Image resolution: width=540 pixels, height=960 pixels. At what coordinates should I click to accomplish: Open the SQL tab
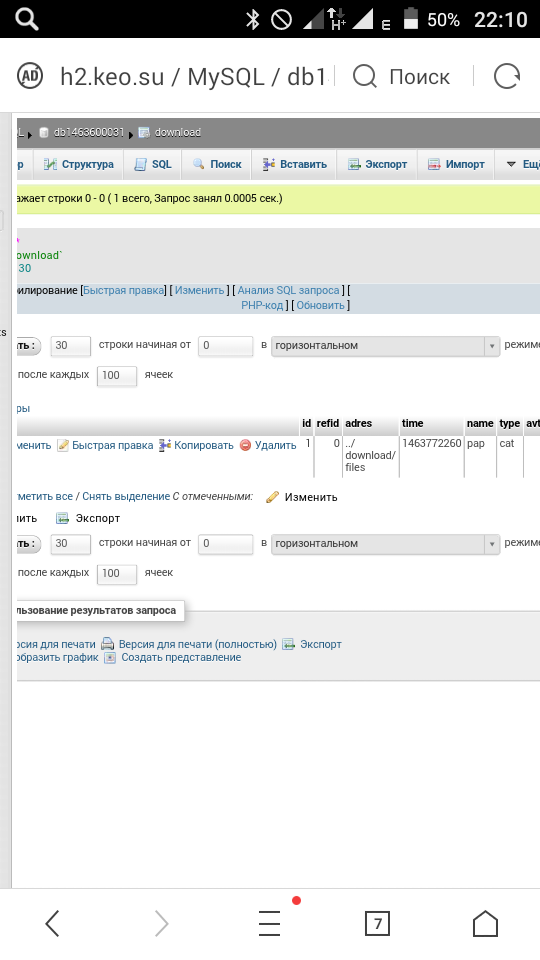pos(152,165)
